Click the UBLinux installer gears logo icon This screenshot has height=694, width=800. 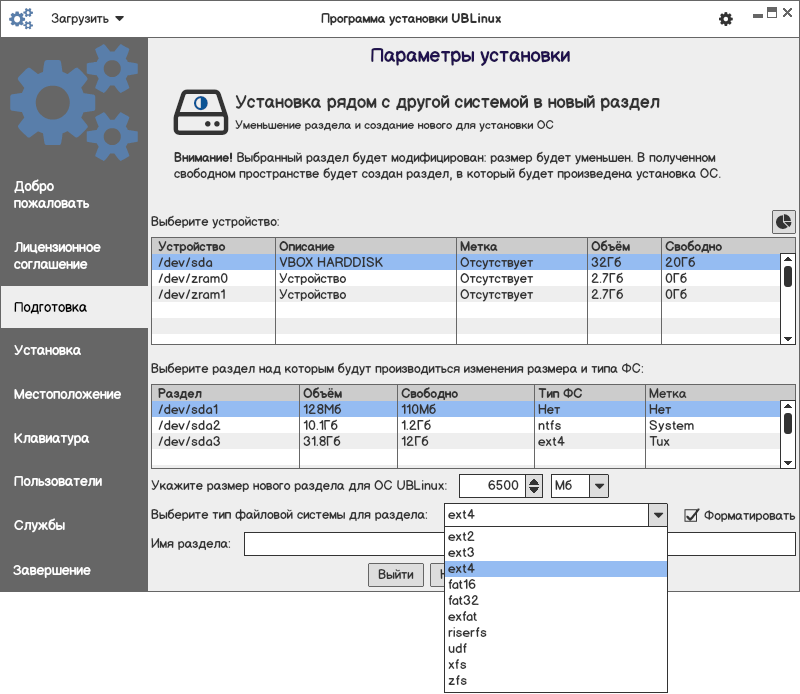[x=21, y=19]
